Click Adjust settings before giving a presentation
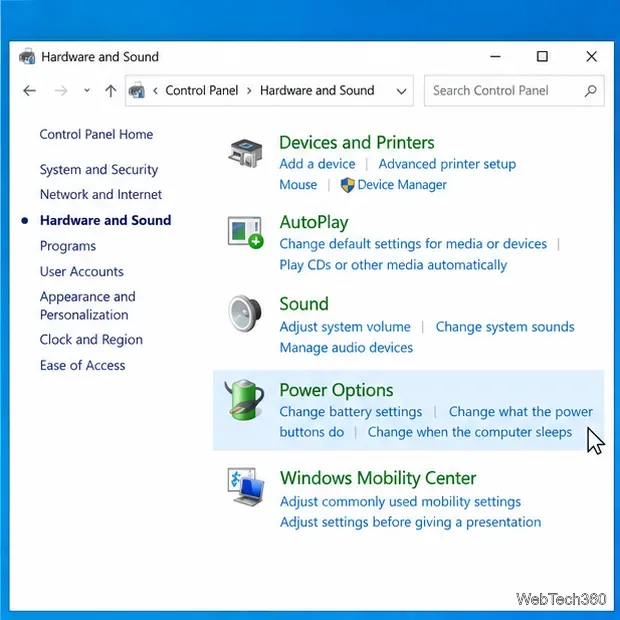620x620 pixels. (x=410, y=522)
